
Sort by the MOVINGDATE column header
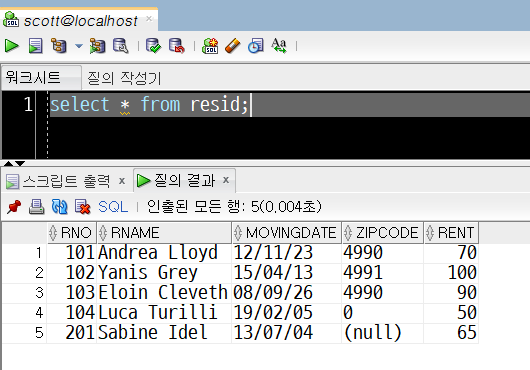(x=287, y=233)
